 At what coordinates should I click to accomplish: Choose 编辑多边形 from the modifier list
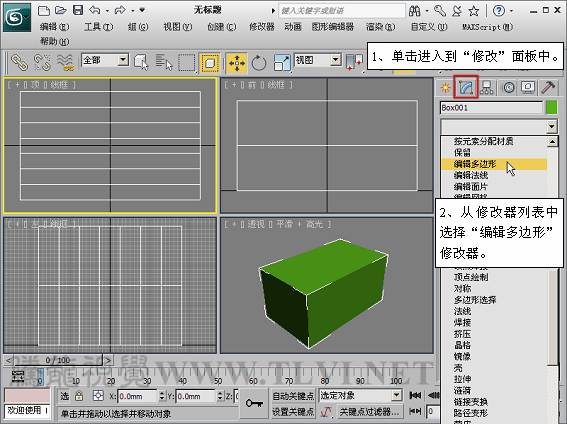(x=494, y=164)
